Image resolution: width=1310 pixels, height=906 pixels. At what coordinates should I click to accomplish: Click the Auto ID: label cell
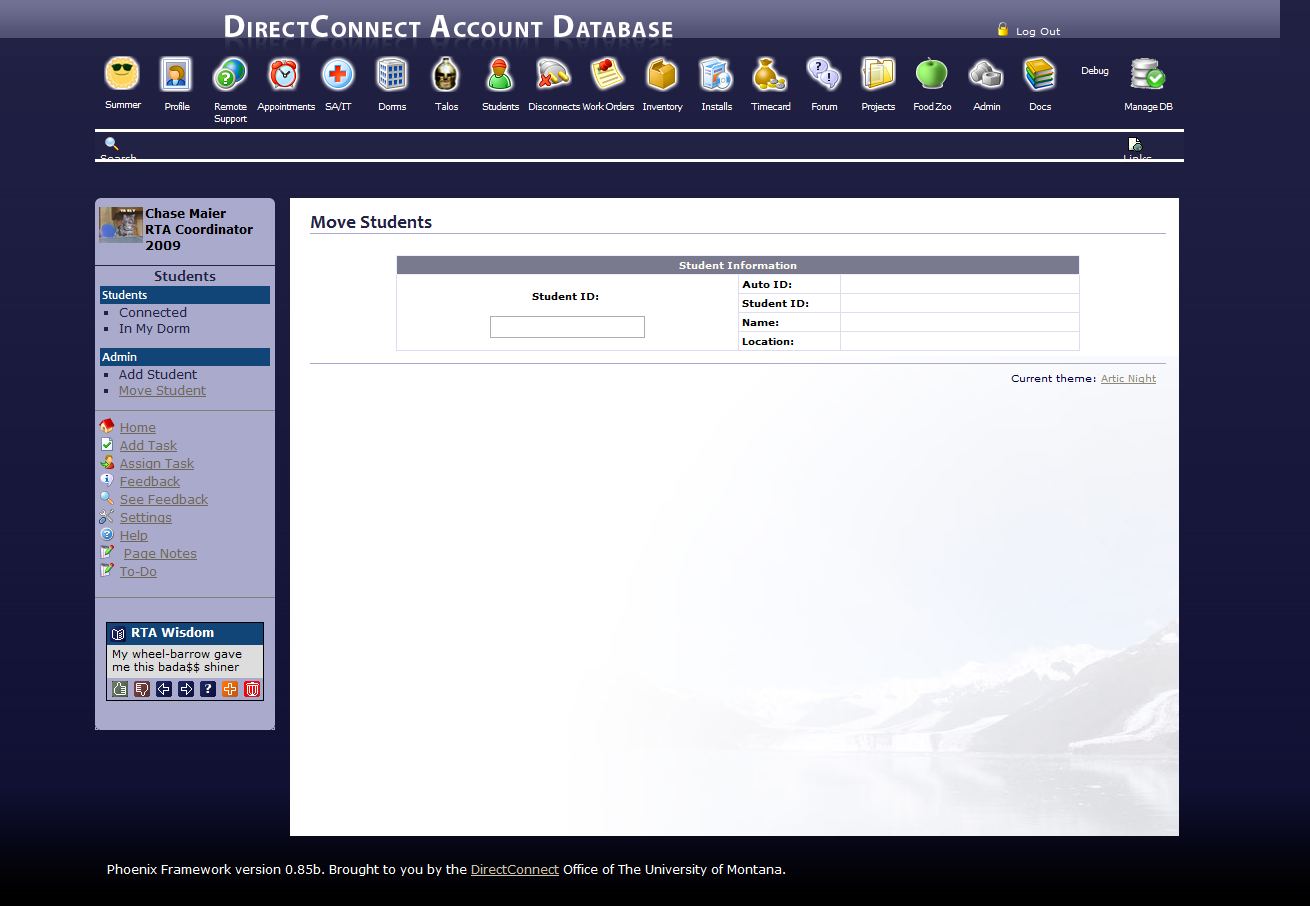[x=789, y=285]
